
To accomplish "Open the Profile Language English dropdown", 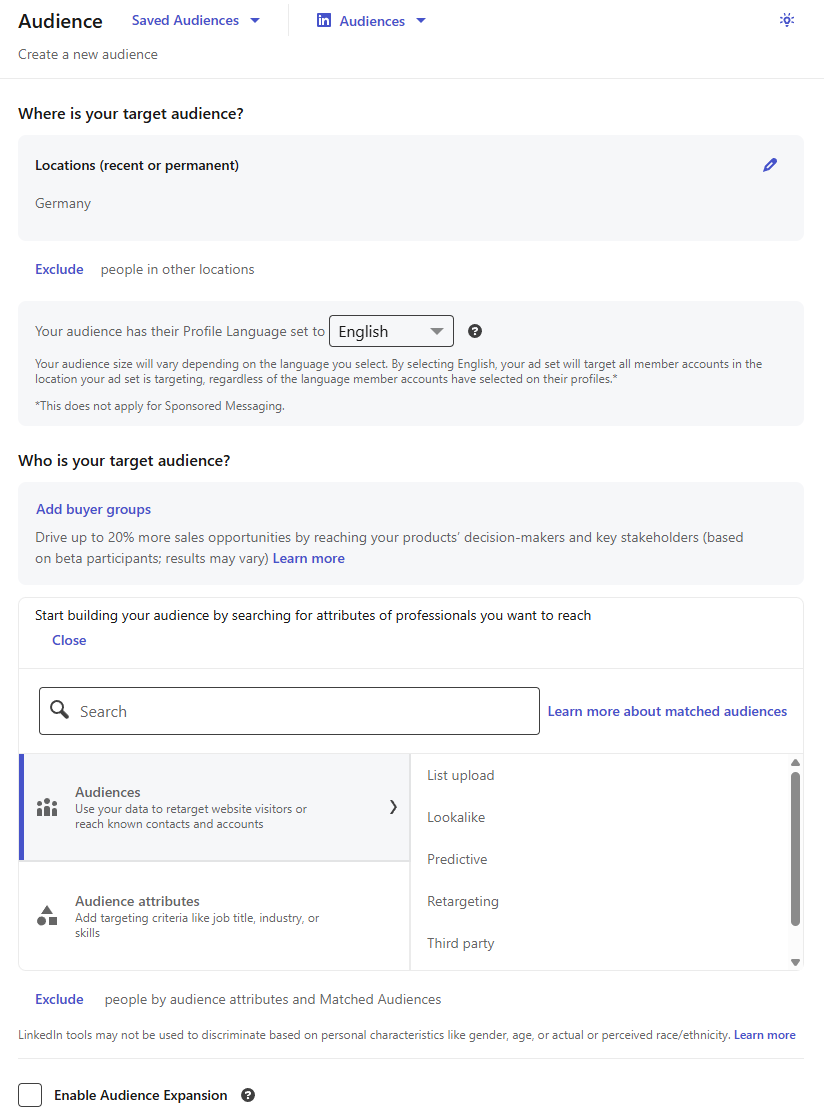I will pos(391,331).
